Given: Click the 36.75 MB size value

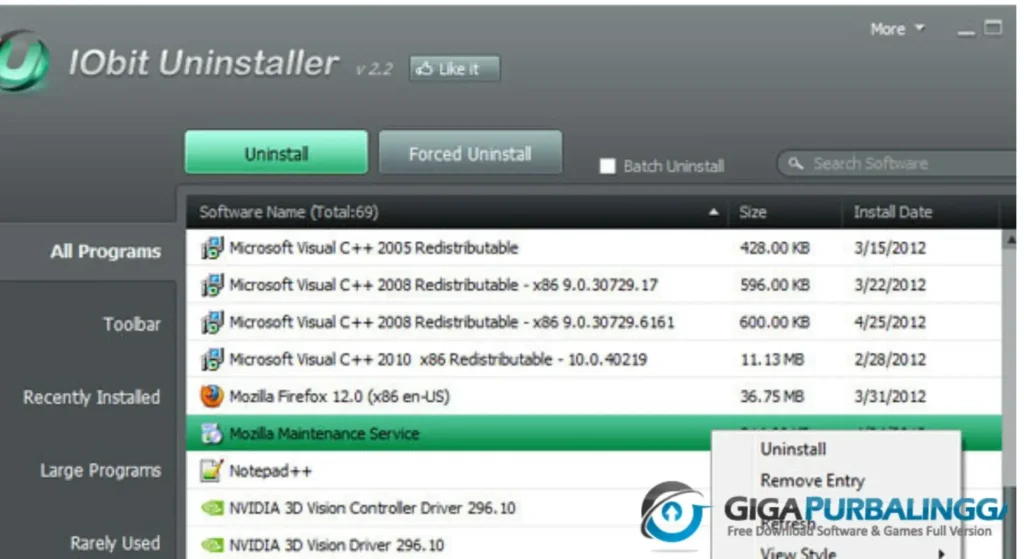Looking at the screenshot, I should click(772, 396).
